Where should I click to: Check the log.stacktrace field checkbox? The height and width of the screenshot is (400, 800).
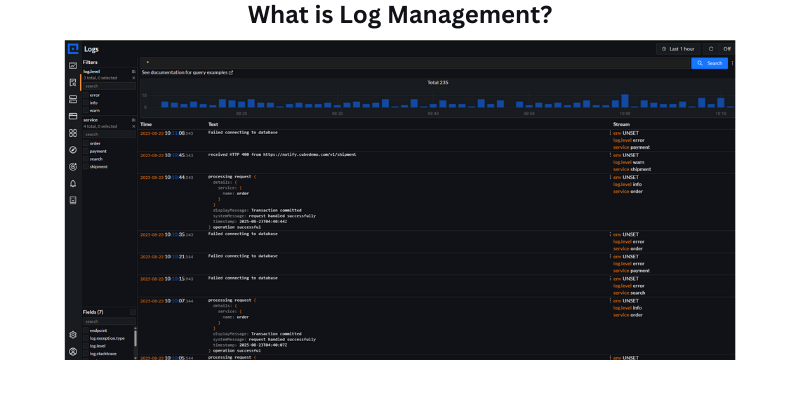coord(86,354)
